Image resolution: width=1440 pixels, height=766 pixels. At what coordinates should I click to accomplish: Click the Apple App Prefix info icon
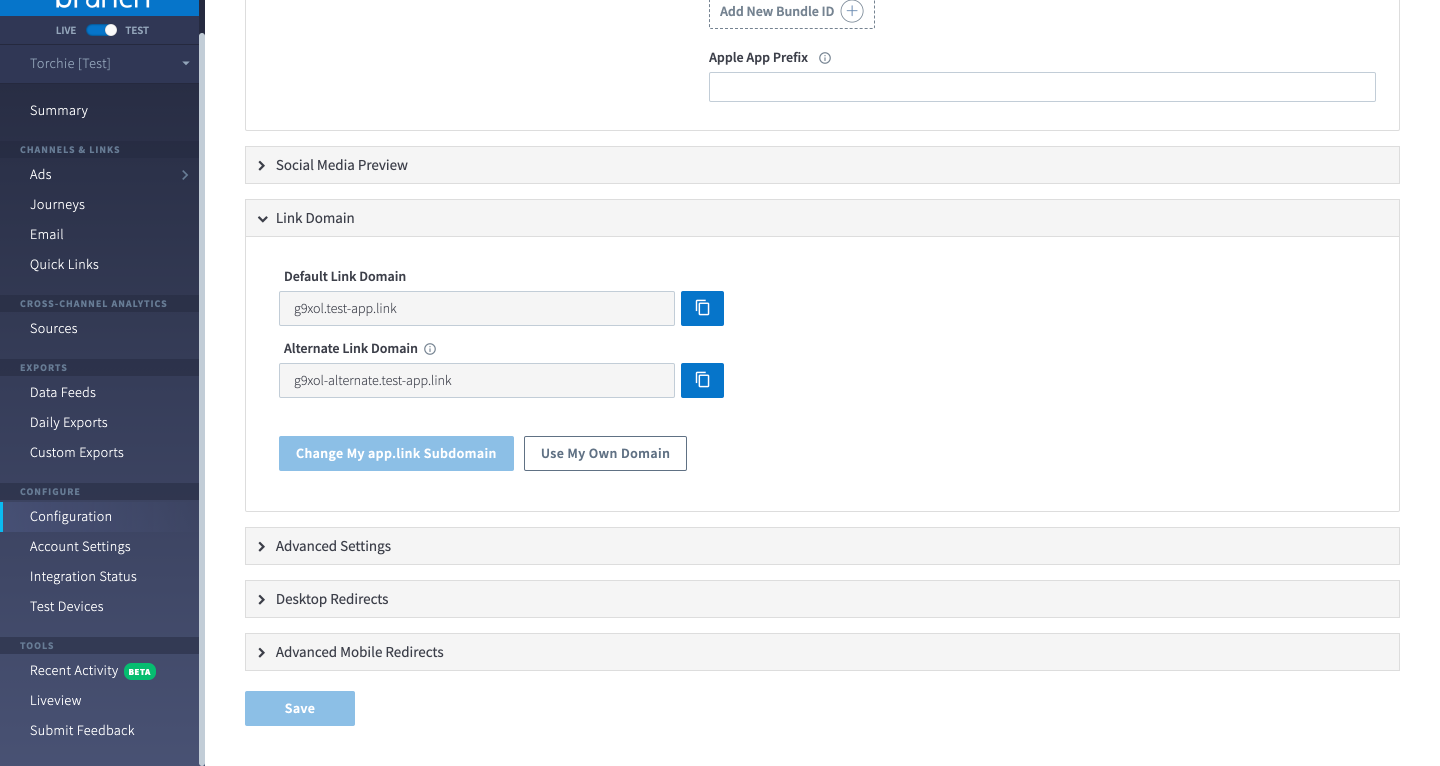click(x=825, y=58)
